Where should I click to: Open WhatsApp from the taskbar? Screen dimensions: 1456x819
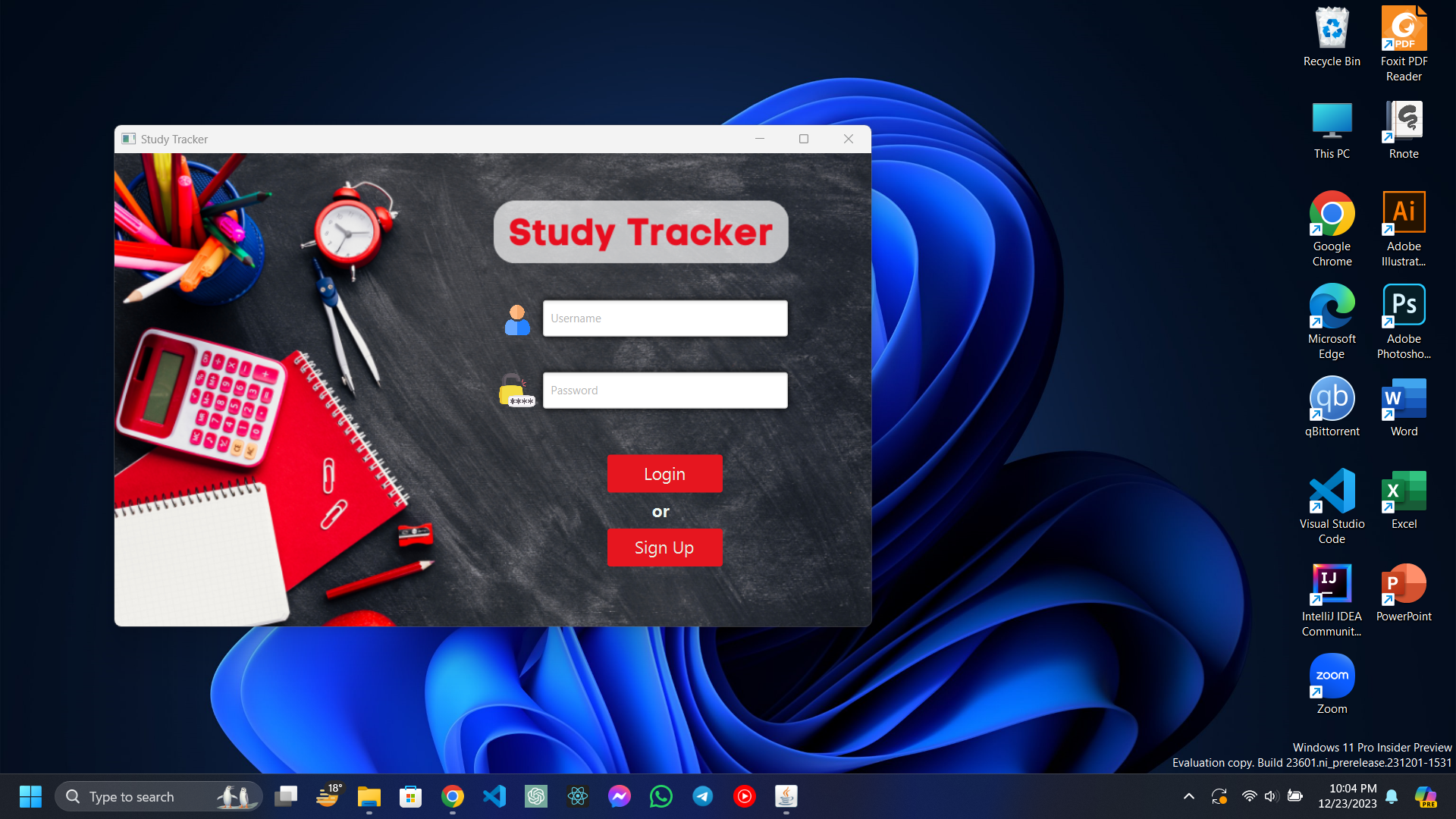661,796
